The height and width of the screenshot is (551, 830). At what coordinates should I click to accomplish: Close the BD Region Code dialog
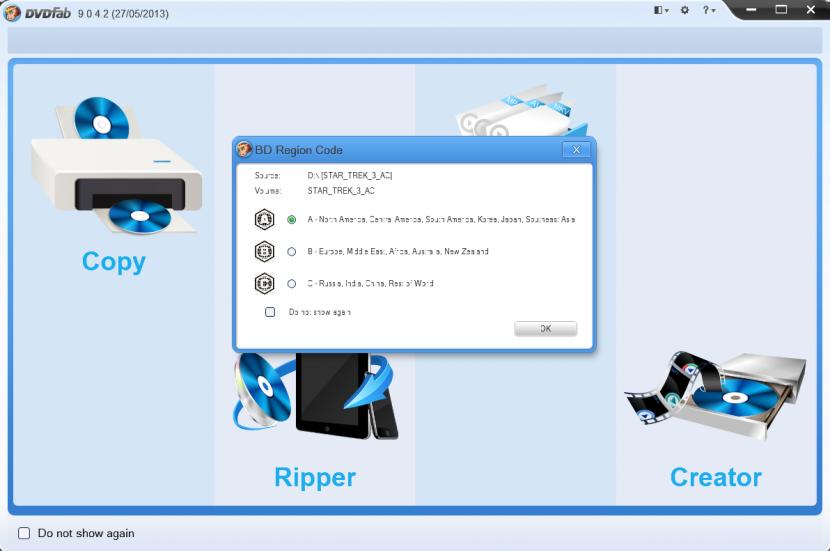[575, 150]
